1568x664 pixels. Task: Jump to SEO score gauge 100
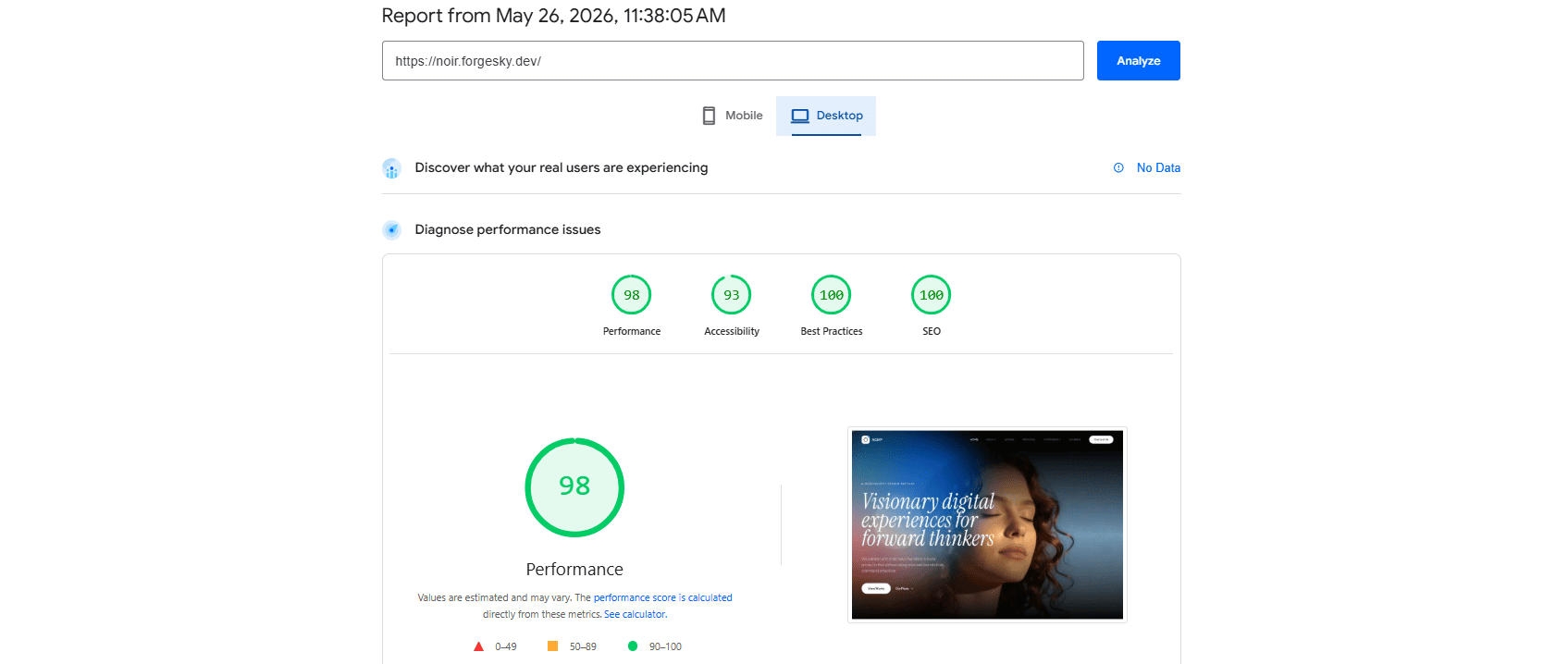pos(932,295)
